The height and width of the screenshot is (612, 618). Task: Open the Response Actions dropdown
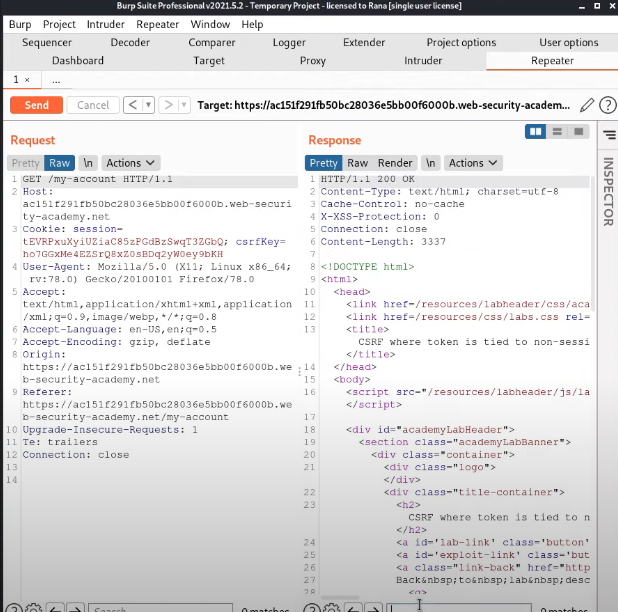(x=473, y=163)
